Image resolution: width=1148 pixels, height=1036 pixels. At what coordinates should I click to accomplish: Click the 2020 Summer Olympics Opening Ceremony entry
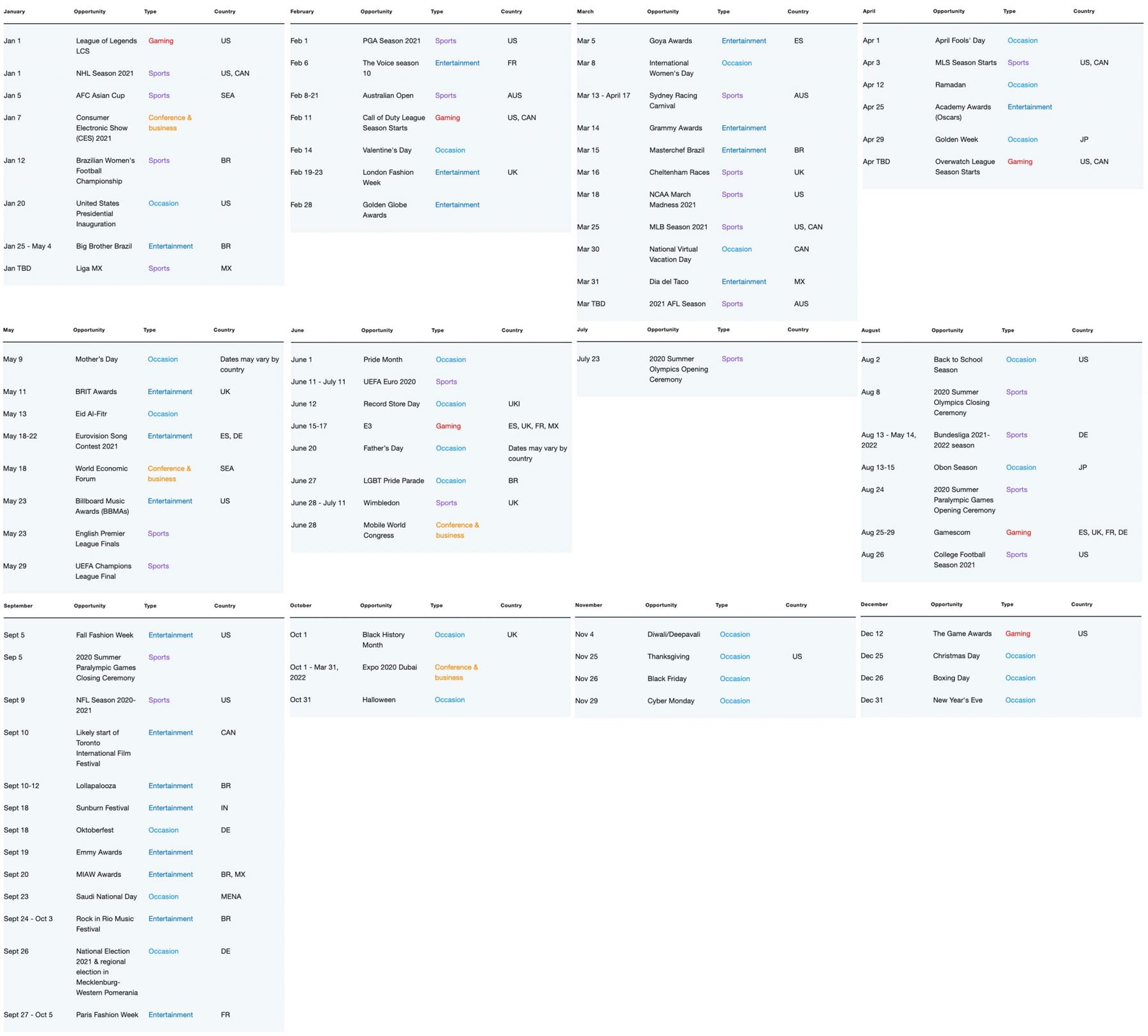[x=678, y=370]
